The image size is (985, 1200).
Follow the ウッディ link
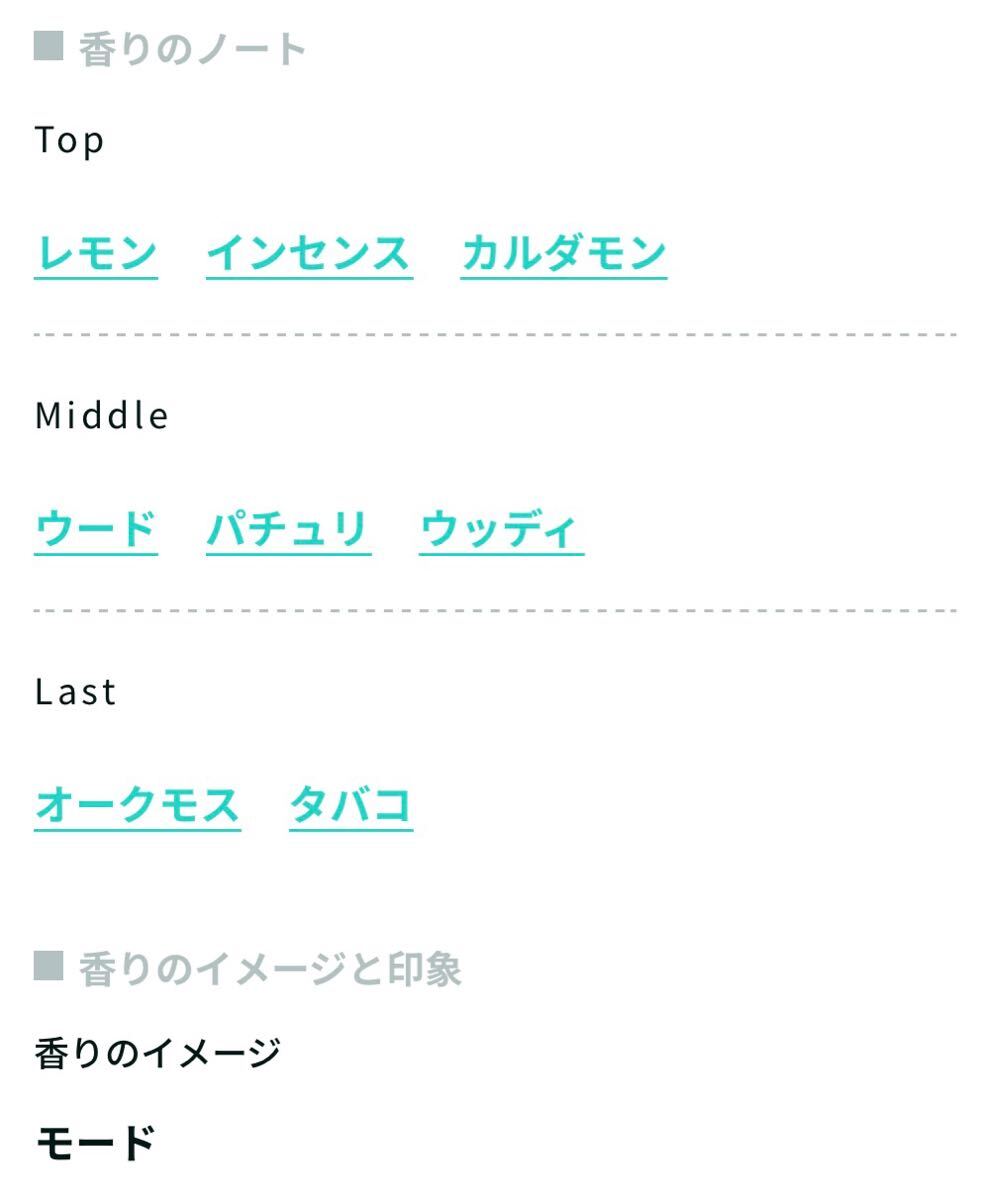(501, 529)
